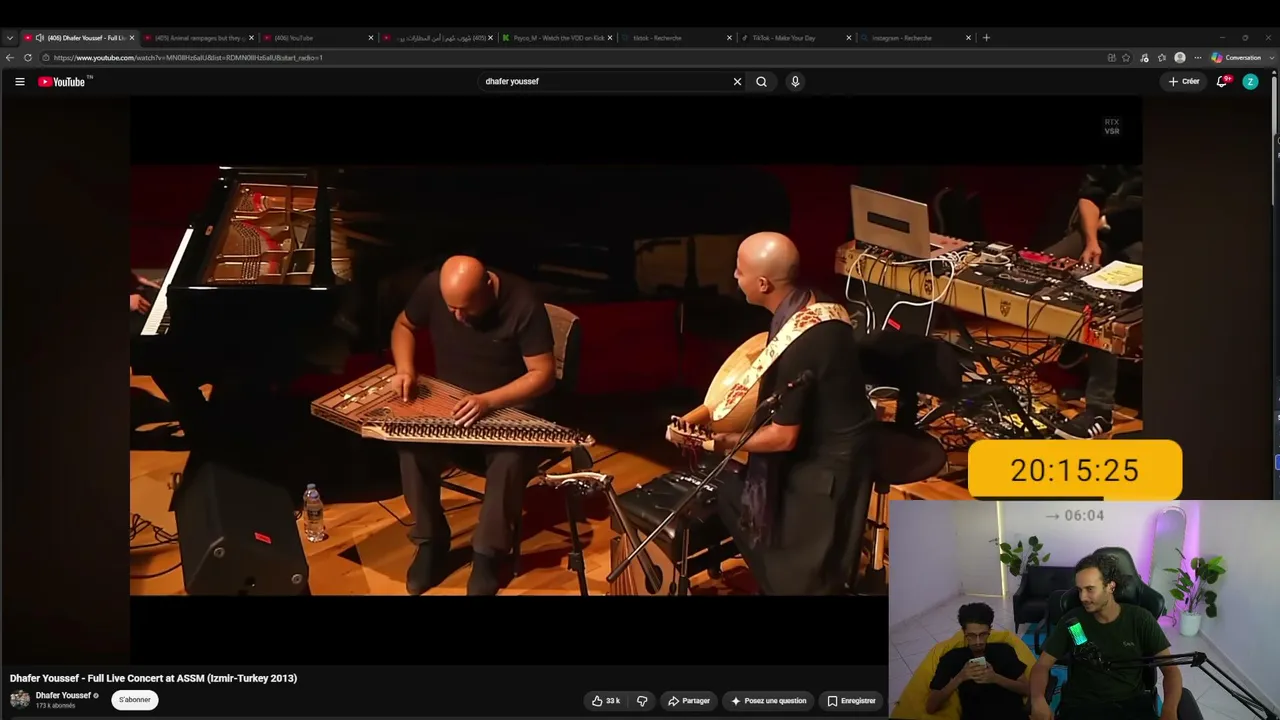Open a new browser tab
The image size is (1280, 720).
pos(986,38)
